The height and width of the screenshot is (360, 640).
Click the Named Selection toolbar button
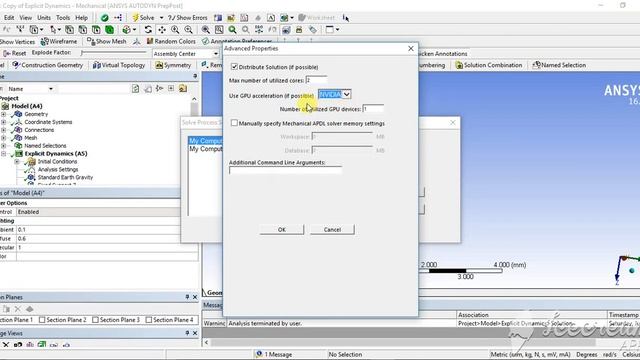[x=559, y=65]
